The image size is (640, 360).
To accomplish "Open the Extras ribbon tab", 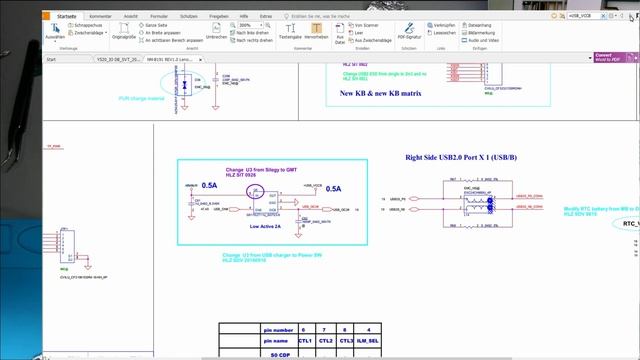I will pyautogui.click(x=266, y=16).
